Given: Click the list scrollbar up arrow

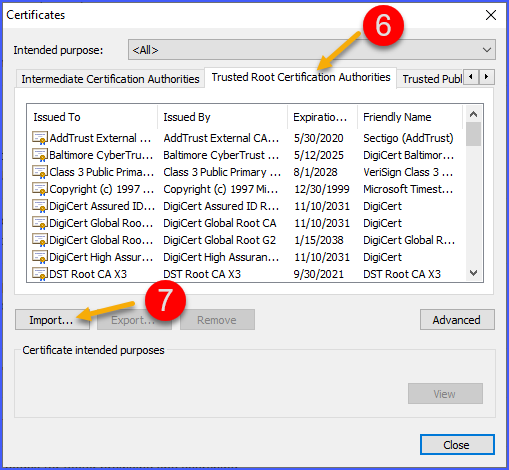Looking at the screenshot, I should 473,114.
